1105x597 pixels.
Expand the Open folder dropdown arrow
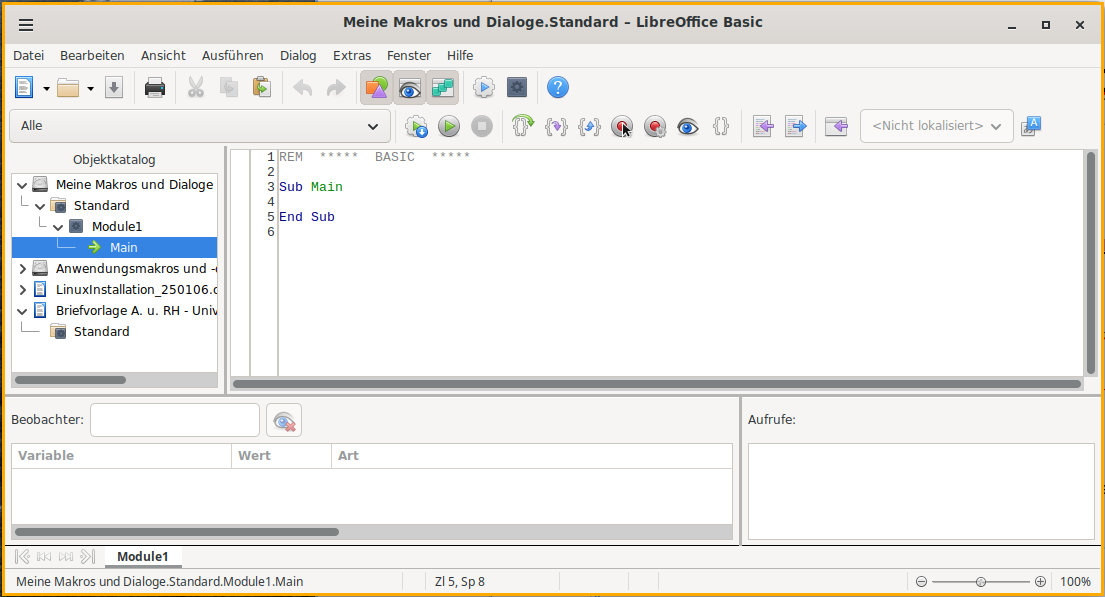coord(90,88)
